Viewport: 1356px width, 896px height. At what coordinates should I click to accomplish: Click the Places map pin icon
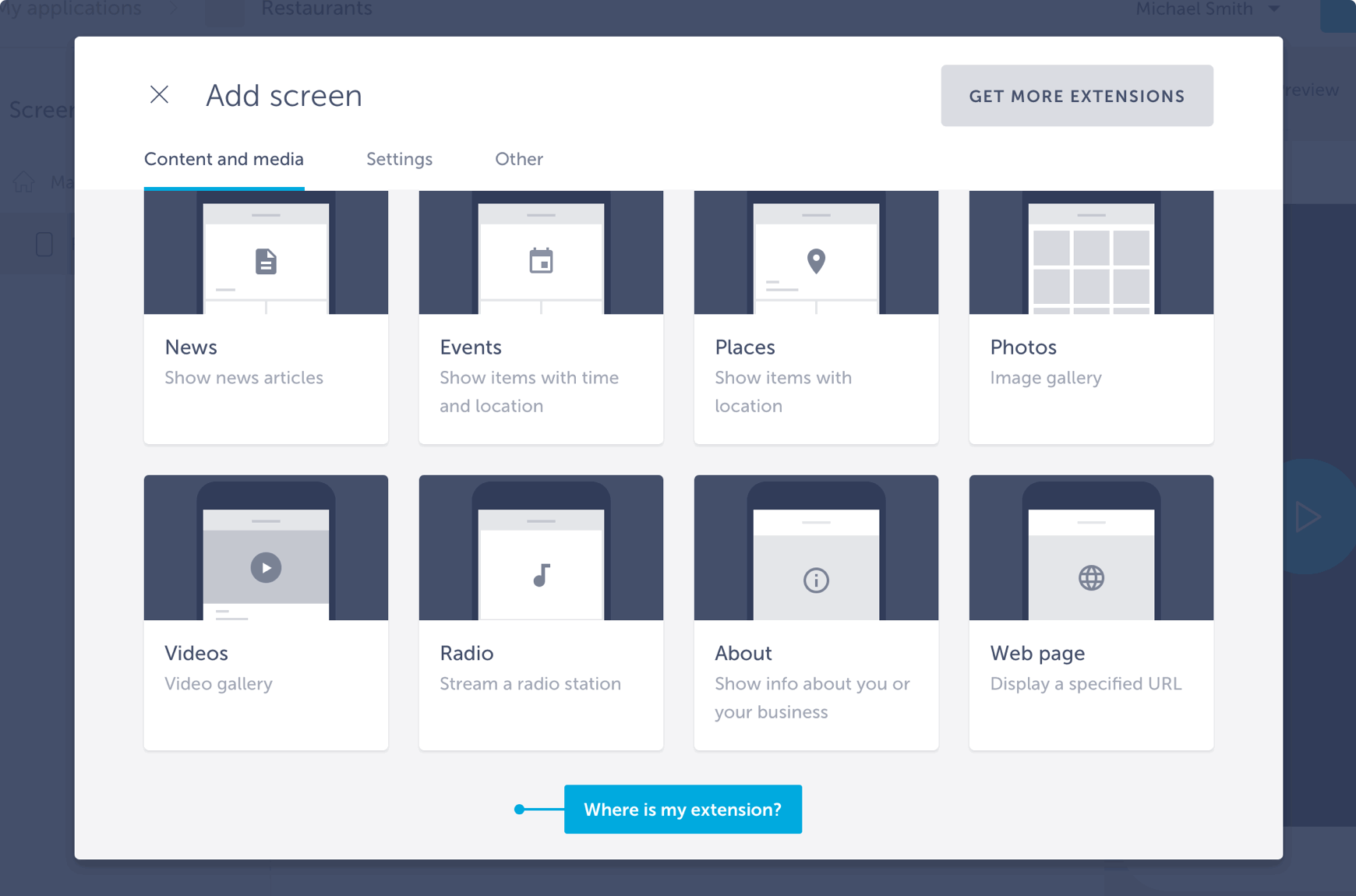point(816,261)
